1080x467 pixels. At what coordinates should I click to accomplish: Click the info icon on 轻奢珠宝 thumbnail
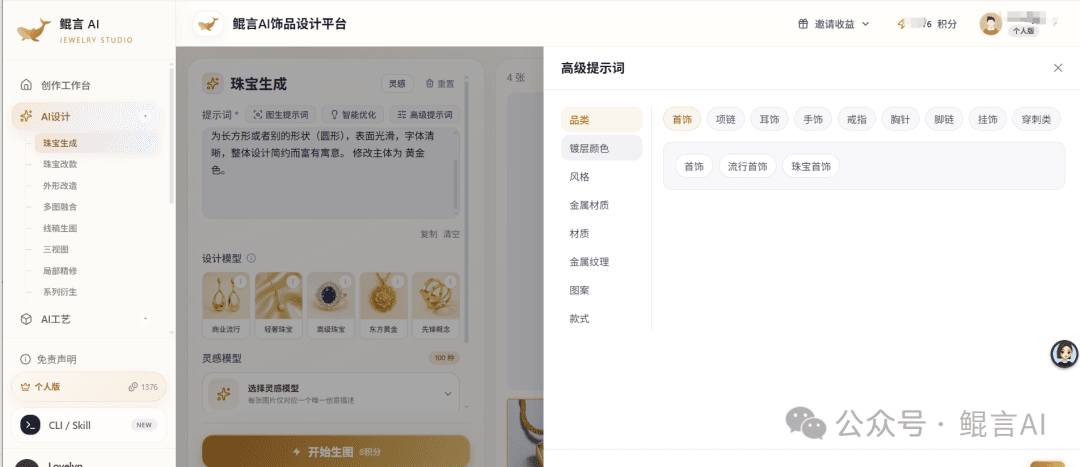coord(293,282)
